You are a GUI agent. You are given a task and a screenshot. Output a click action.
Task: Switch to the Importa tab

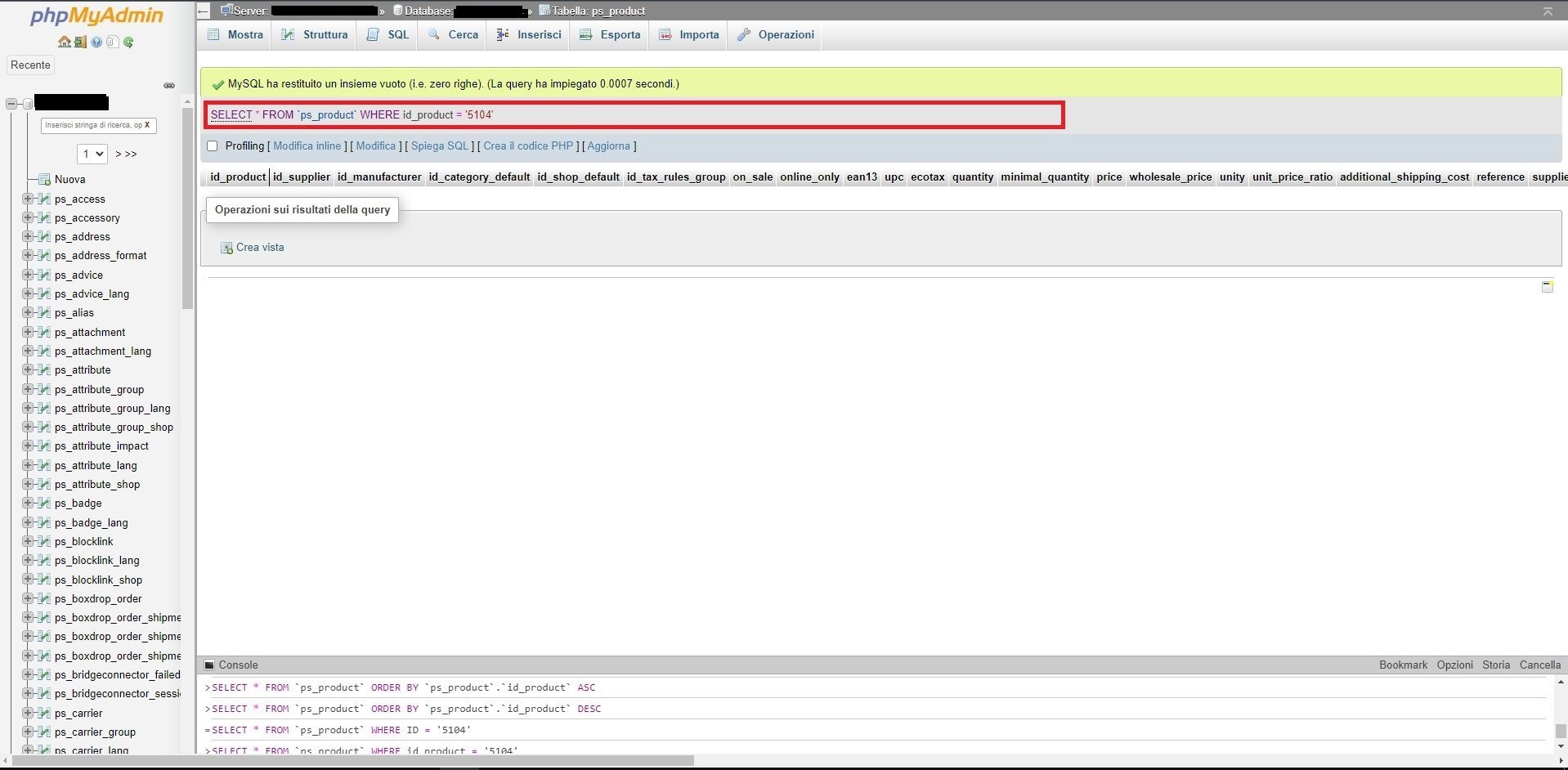pyautogui.click(x=689, y=34)
